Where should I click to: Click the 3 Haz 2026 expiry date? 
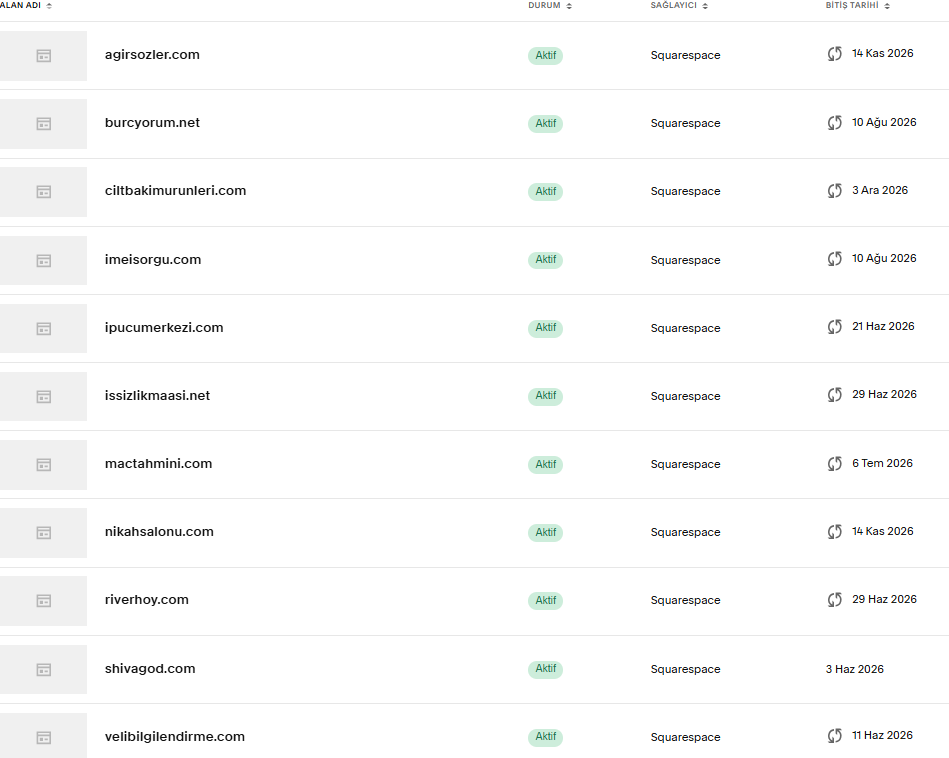point(855,669)
